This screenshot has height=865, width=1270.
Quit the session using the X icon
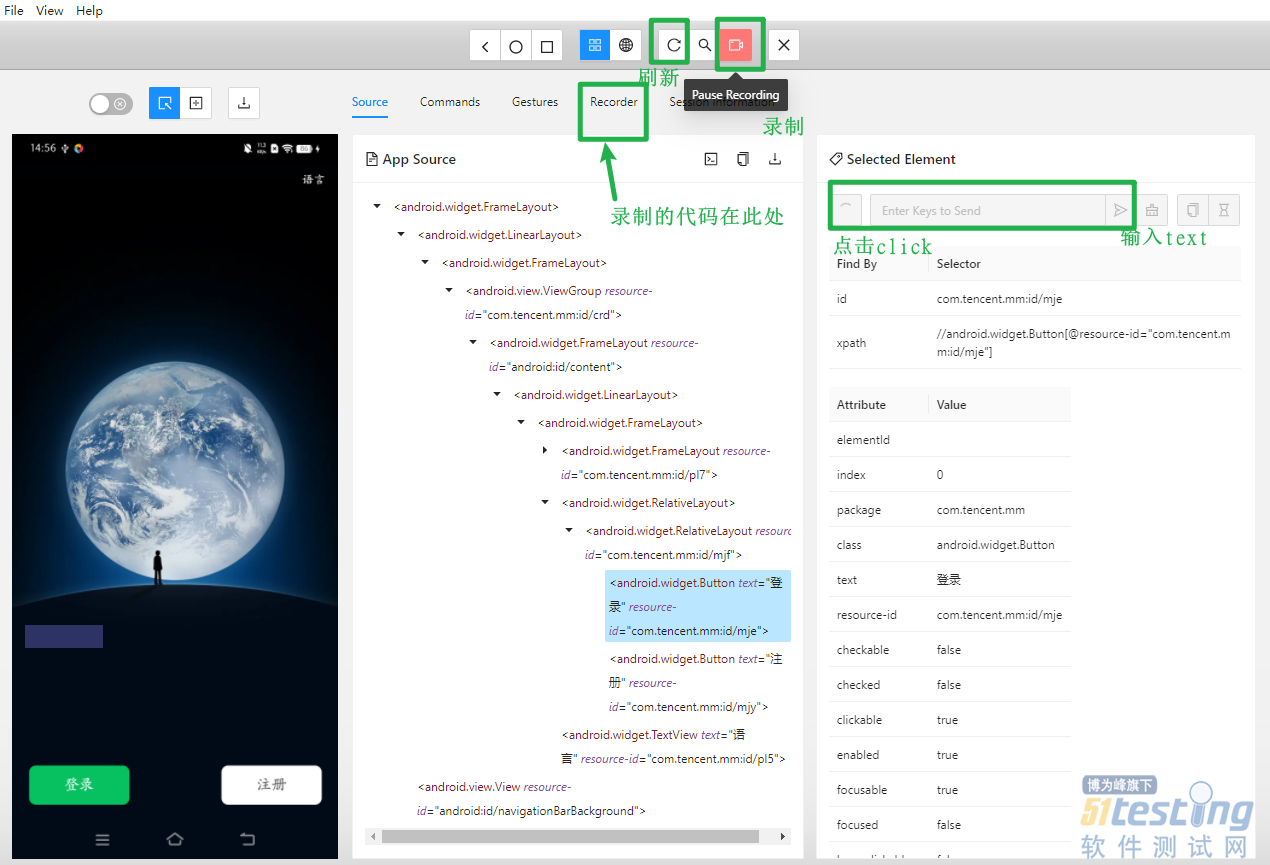784,45
